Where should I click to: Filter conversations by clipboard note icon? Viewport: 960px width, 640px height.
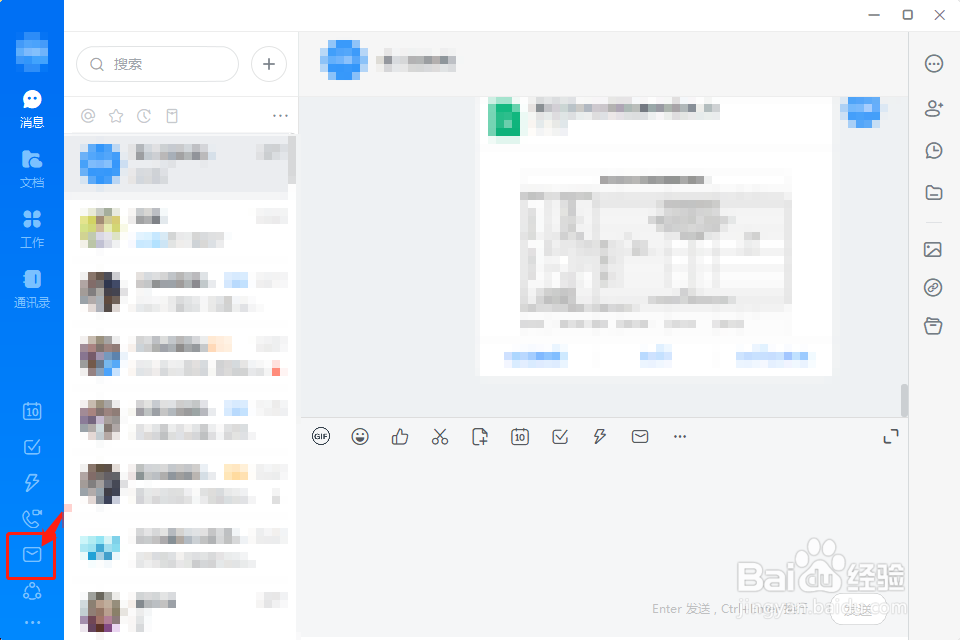pos(172,116)
